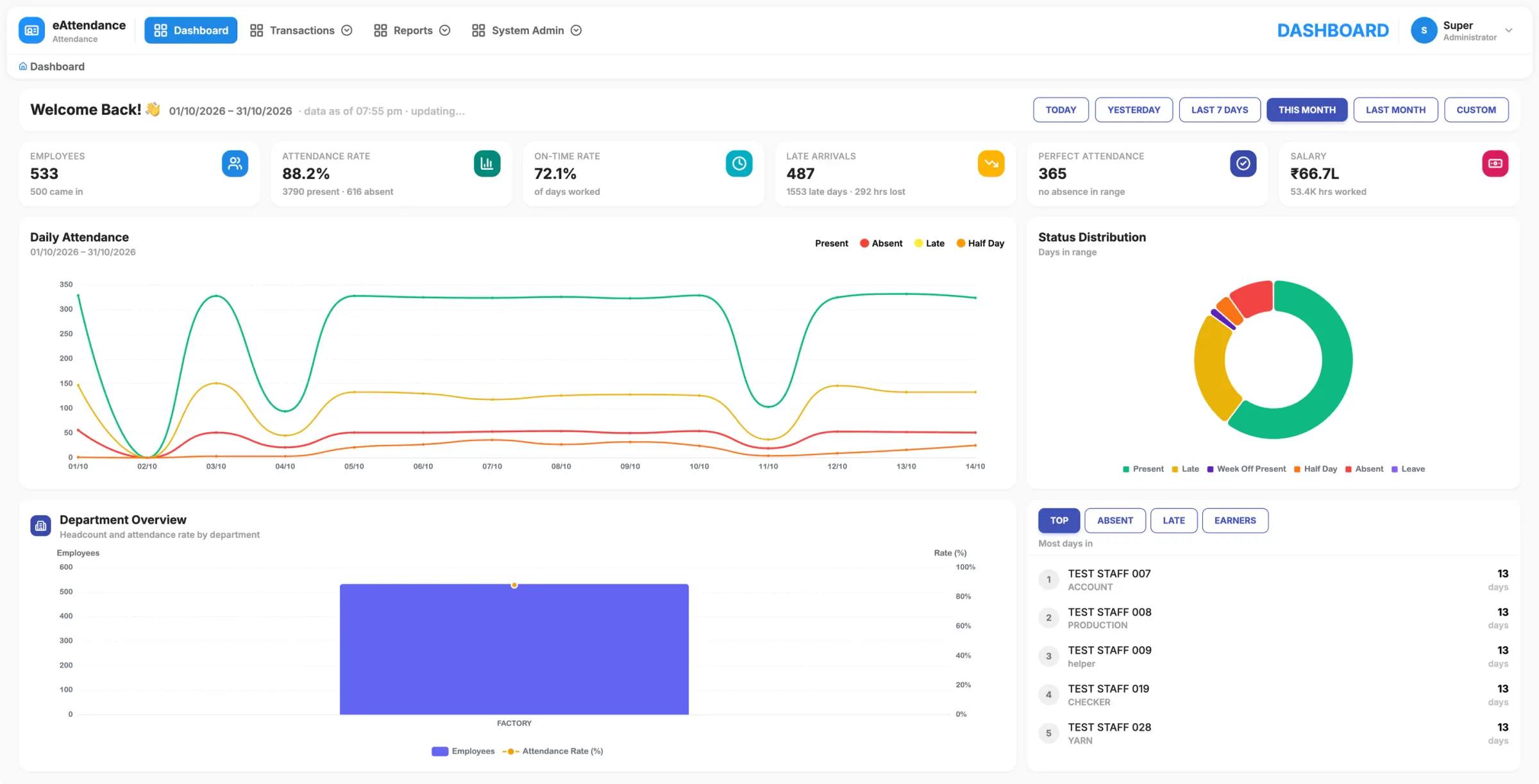The width and height of the screenshot is (1539, 784).
Task: Click the 365 perfect attendance value
Action: point(1052,174)
